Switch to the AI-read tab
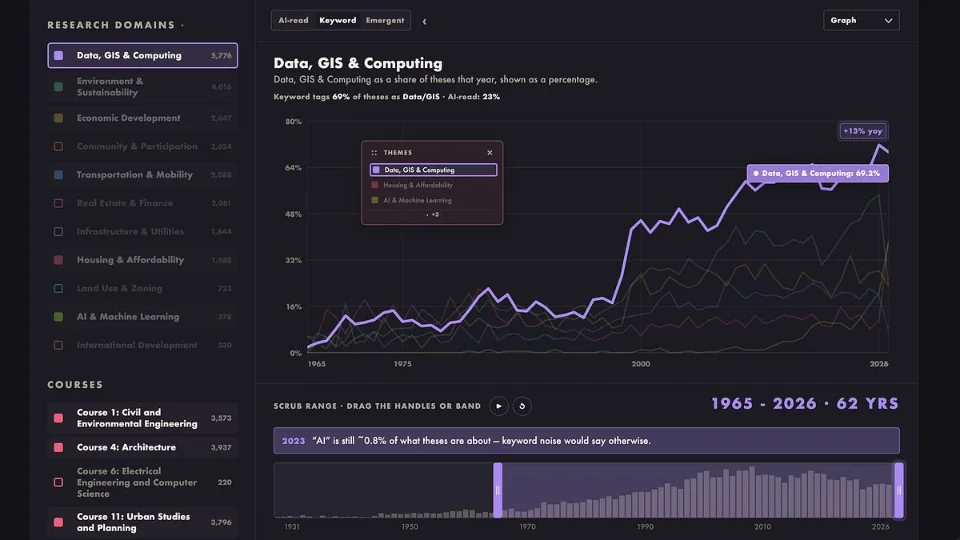 [x=293, y=20]
